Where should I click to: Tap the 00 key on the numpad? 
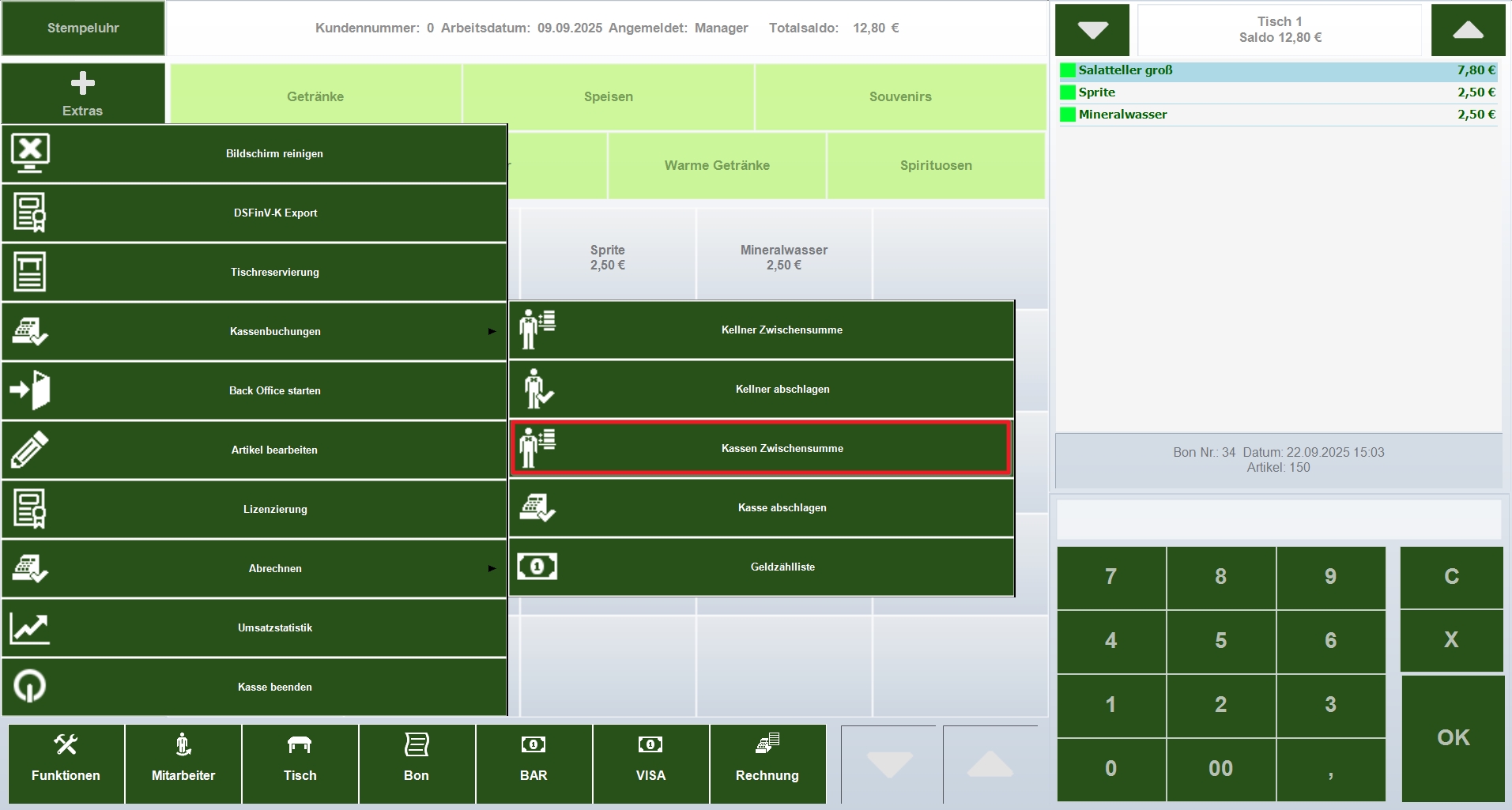(1220, 769)
